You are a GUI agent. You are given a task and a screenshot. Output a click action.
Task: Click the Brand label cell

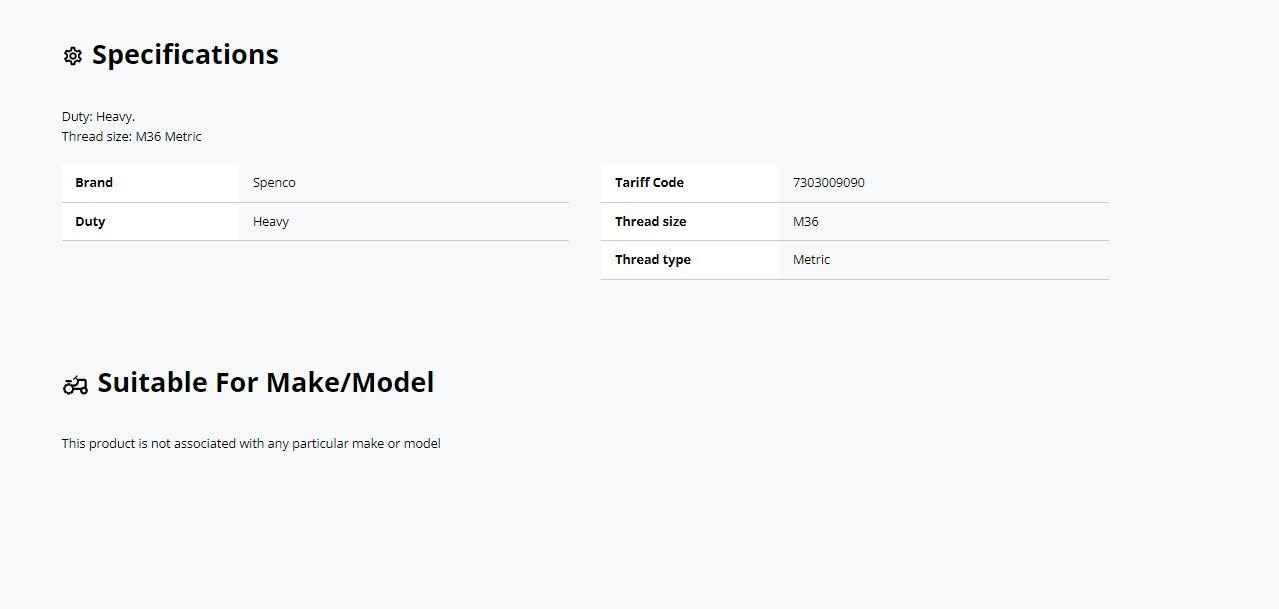click(150, 183)
